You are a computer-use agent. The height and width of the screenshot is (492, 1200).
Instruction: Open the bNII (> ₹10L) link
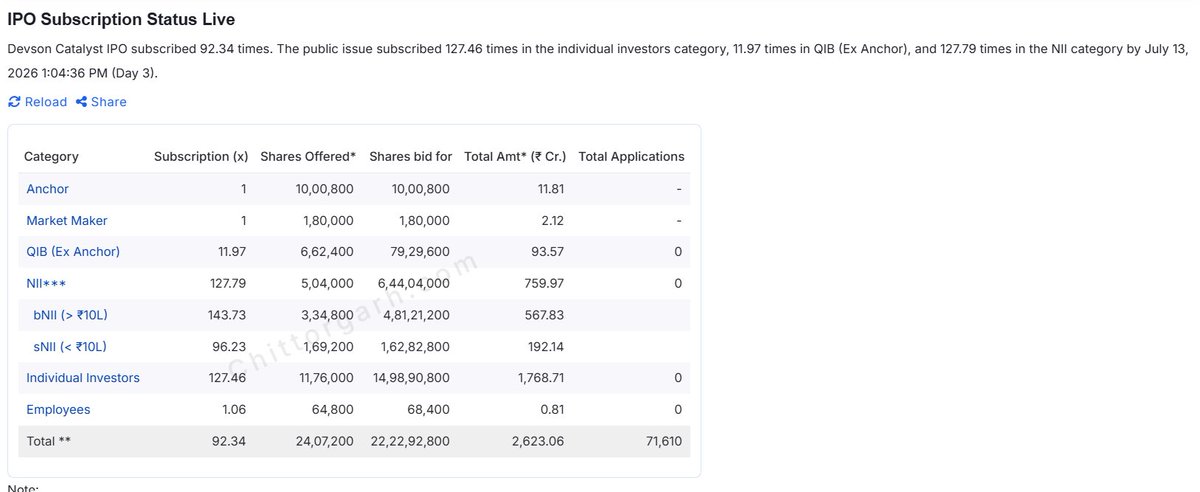pyautogui.click(x=70, y=315)
